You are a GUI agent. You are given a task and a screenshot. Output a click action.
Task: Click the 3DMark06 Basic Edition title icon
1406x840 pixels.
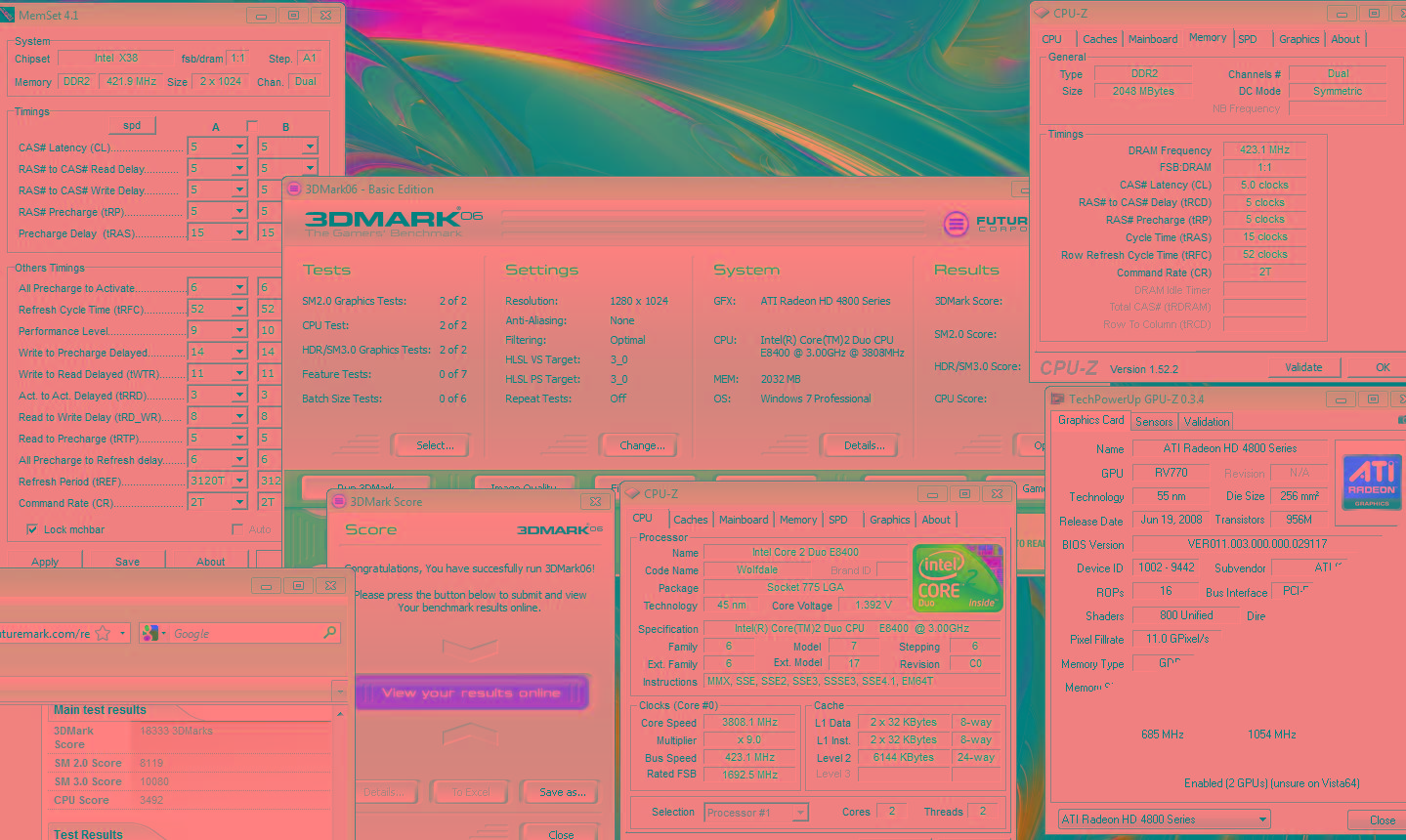(x=294, y=189)
